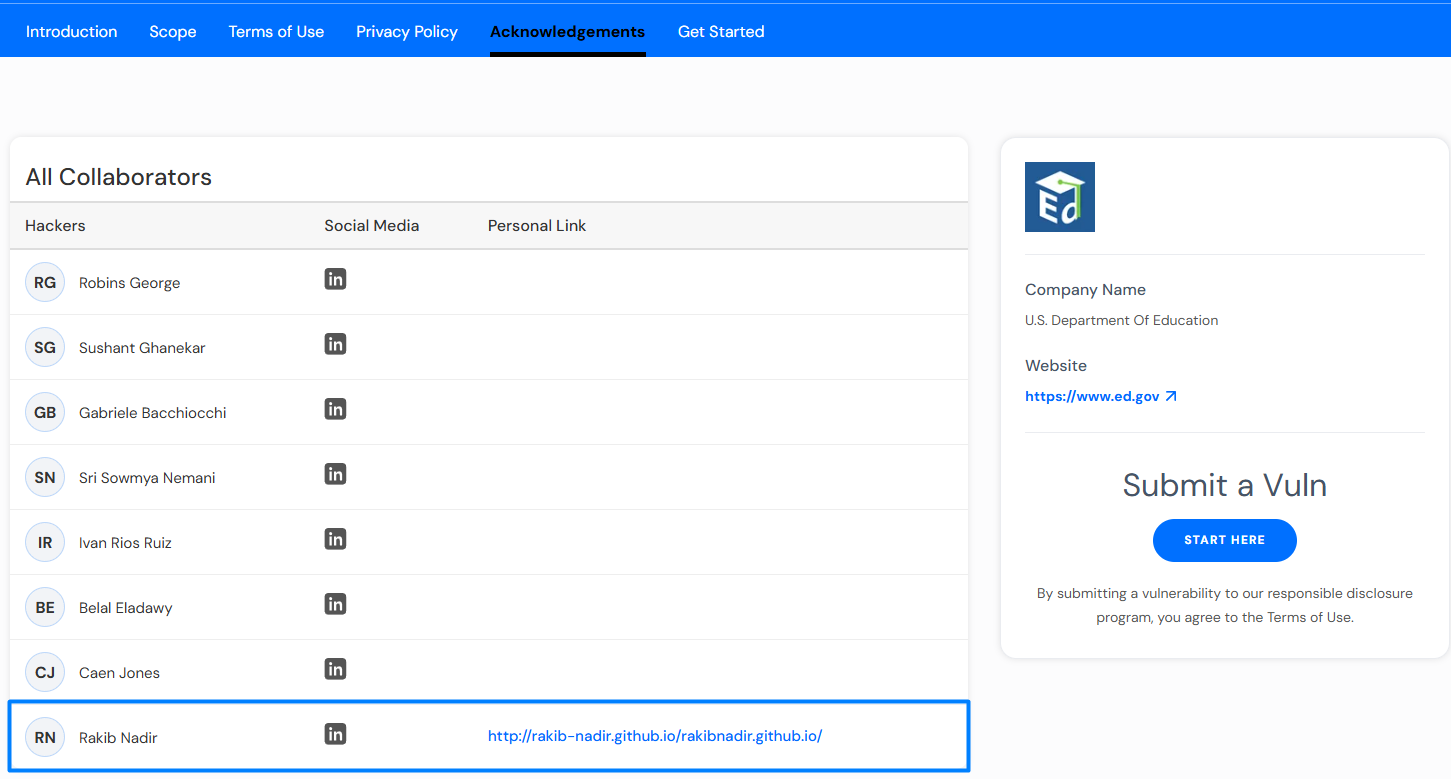Click the START HERE button
The height and width of the screenshot is (779, 1451).
[1225, 540]
